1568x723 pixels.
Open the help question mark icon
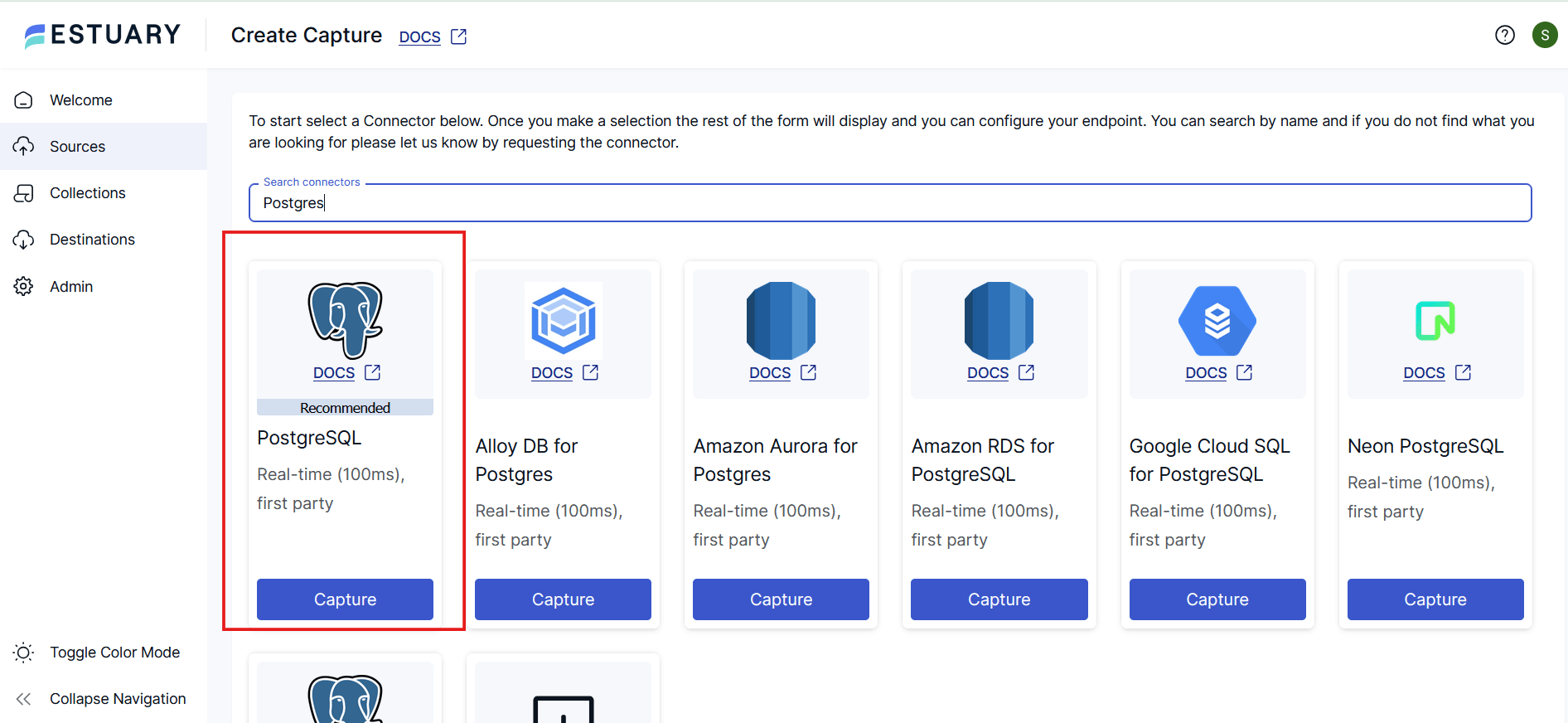1505,35
